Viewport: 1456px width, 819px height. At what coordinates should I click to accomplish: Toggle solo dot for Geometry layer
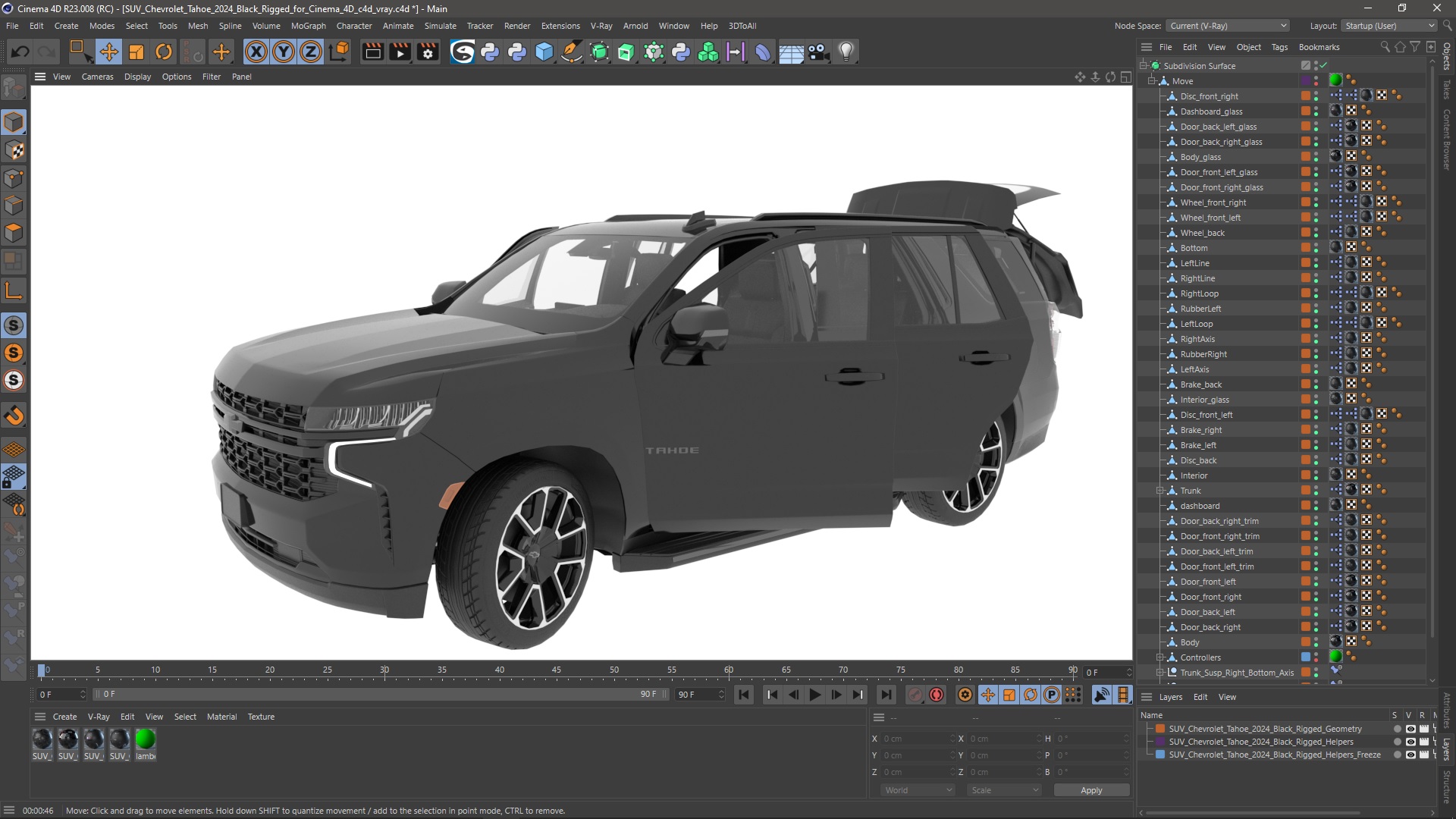point(1397,729)
